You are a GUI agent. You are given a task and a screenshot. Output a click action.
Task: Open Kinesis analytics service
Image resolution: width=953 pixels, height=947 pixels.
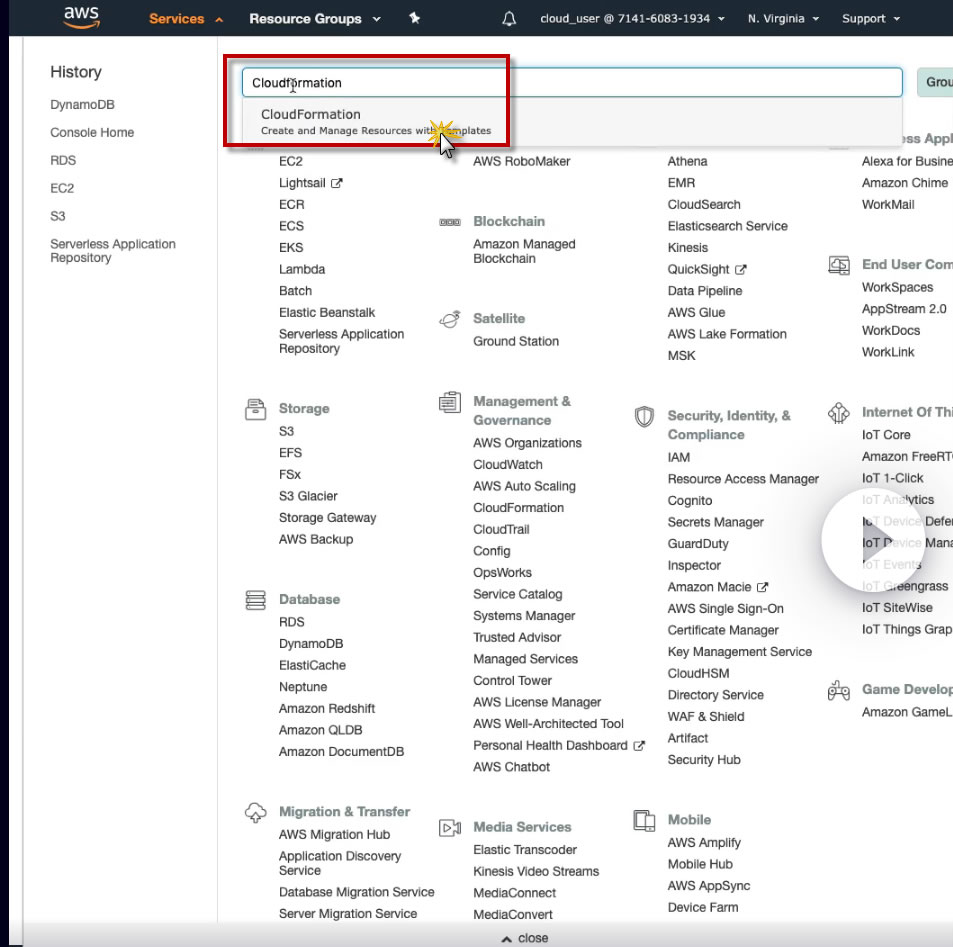click(687, 248)
